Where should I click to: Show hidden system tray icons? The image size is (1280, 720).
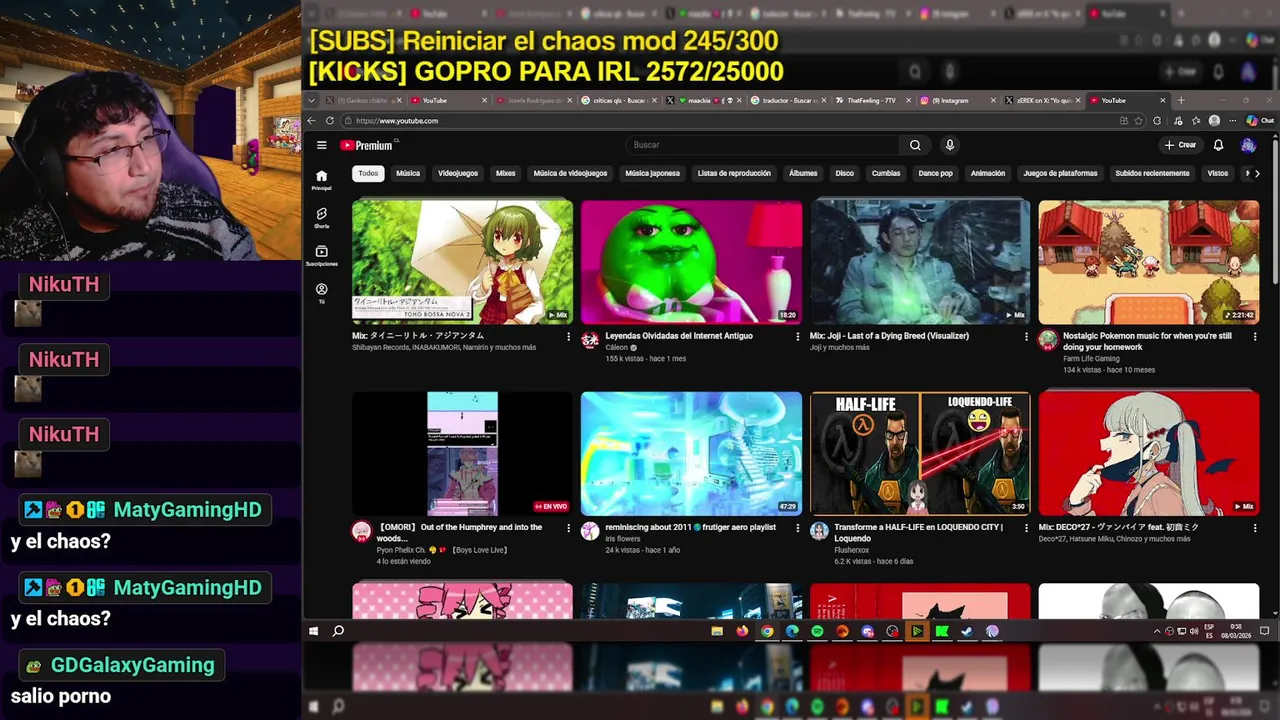(1158, 631)
